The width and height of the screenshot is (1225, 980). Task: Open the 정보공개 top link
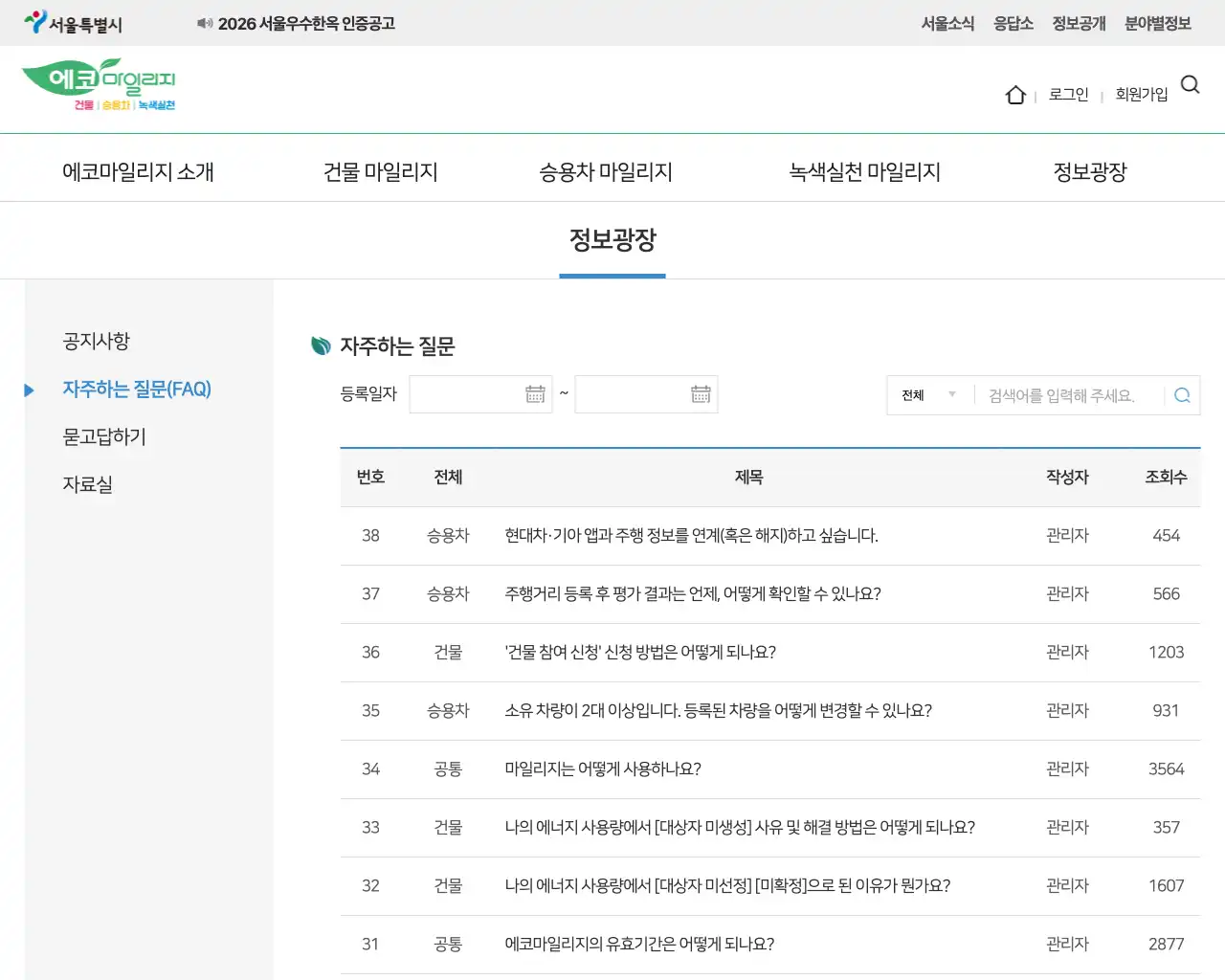(1079, 24)
